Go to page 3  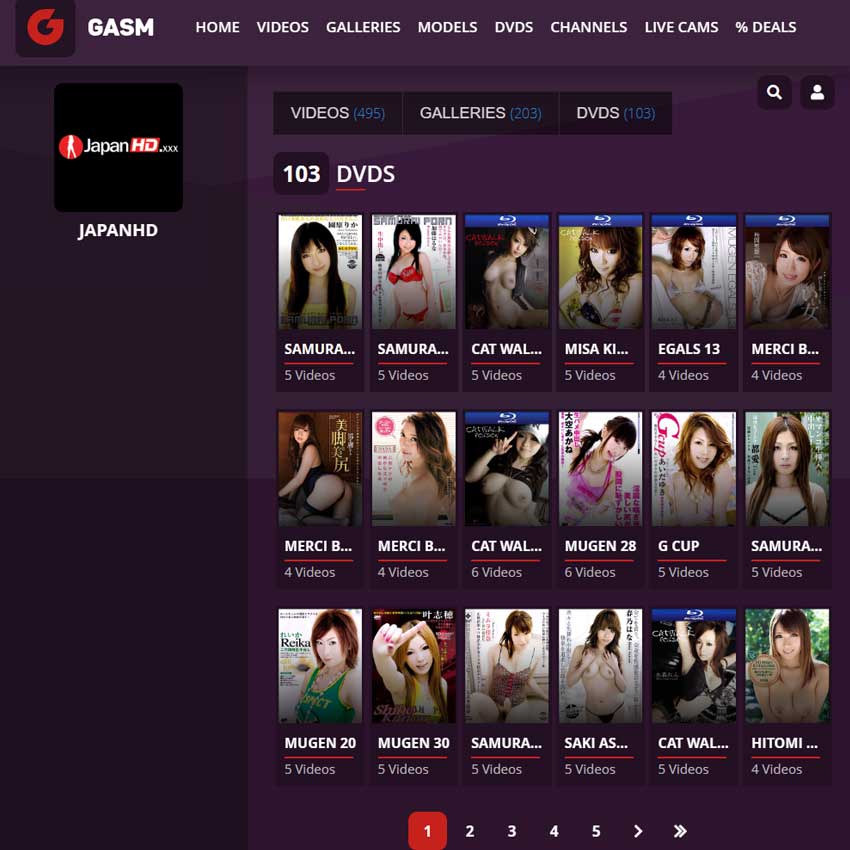point(512,830)
